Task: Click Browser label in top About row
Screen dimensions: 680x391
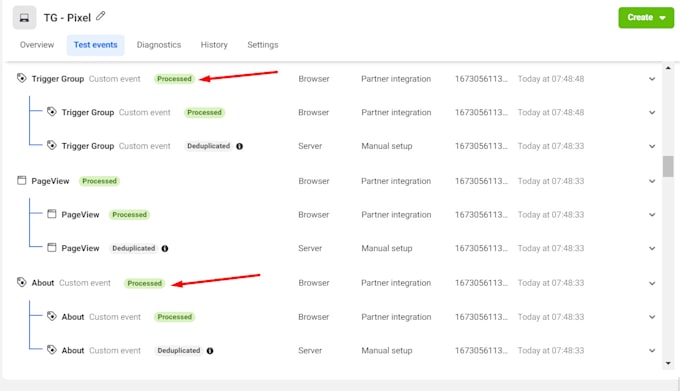Action: [x=314, y=283]
